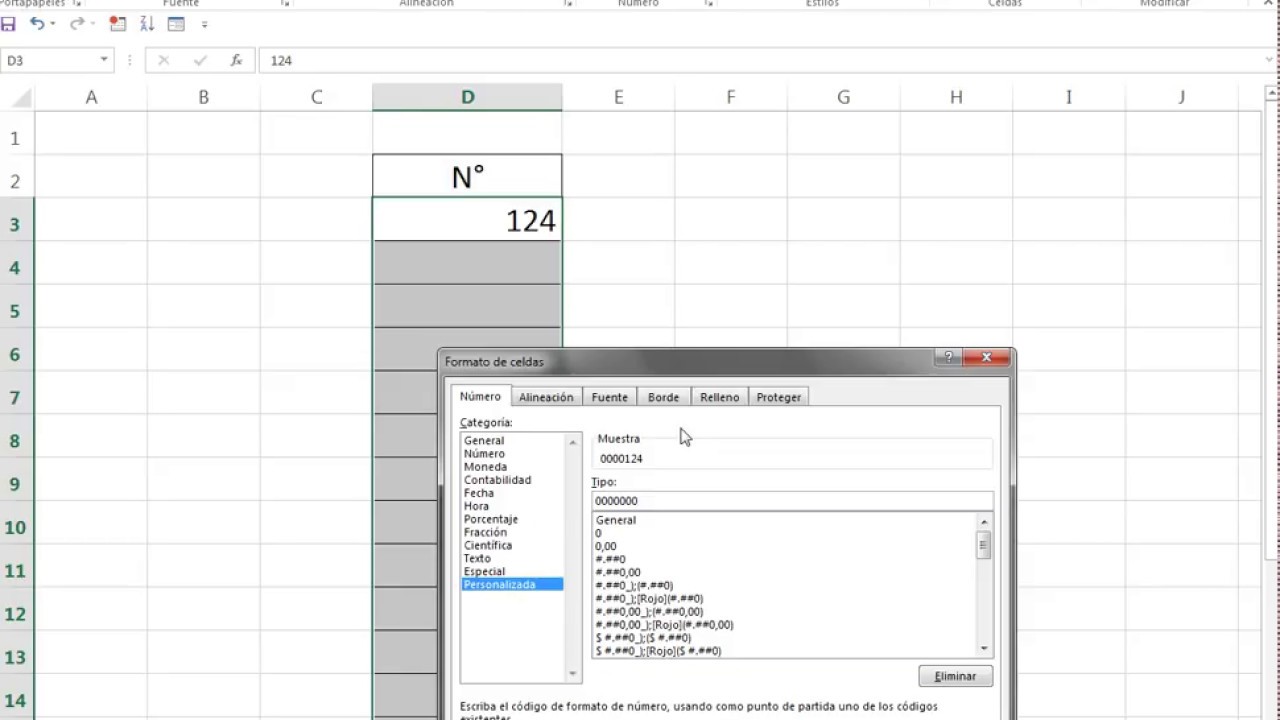Cancel the formula bar entry
Viewport: 1280px width, 720px height.
[x=164, y=61]
